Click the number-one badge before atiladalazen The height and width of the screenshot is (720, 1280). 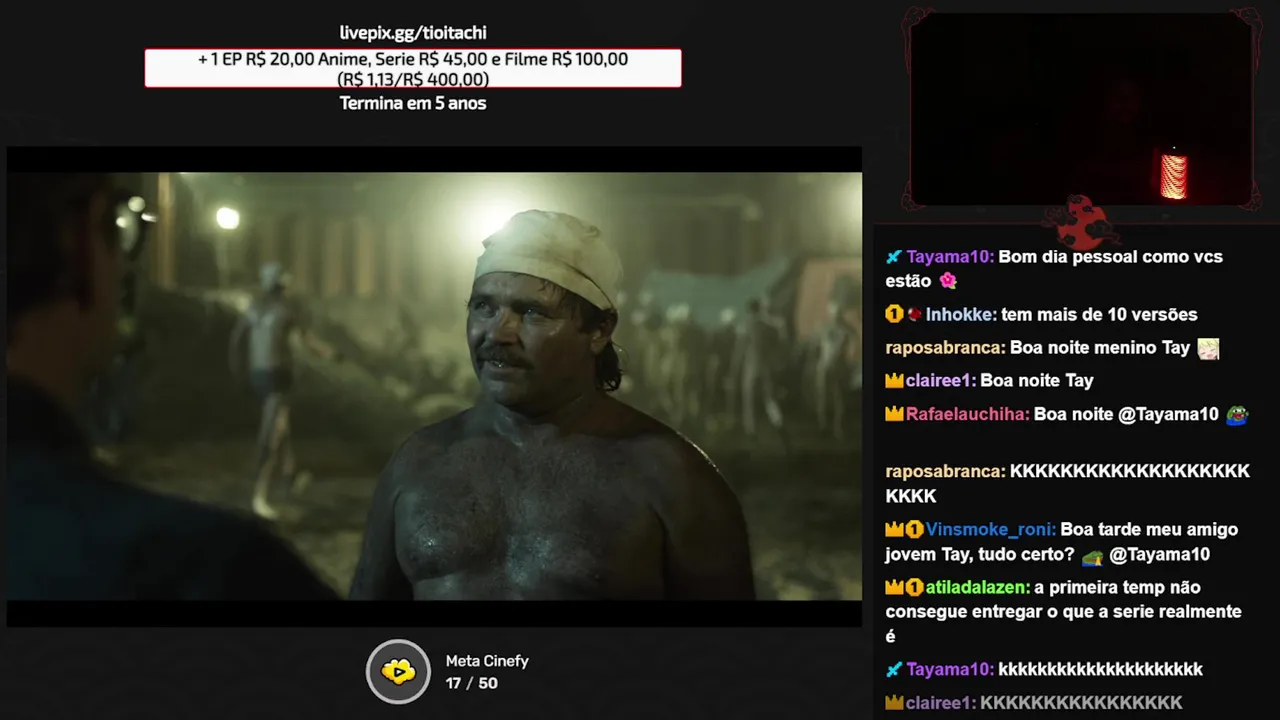click(x=914, y=588)
